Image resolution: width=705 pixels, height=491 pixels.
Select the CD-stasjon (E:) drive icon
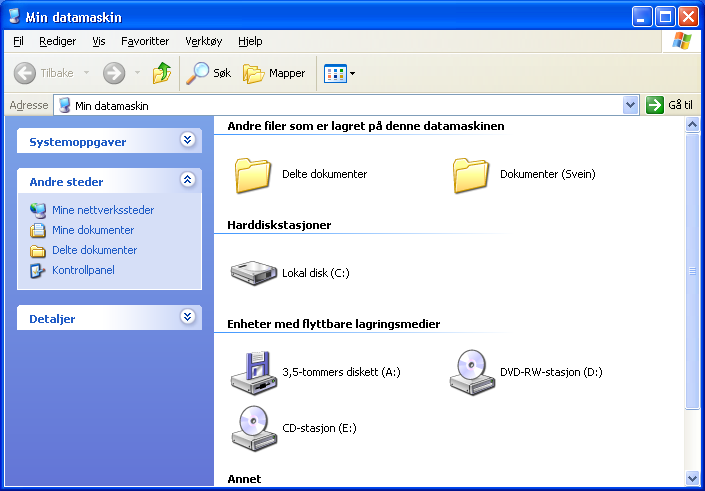254,429
